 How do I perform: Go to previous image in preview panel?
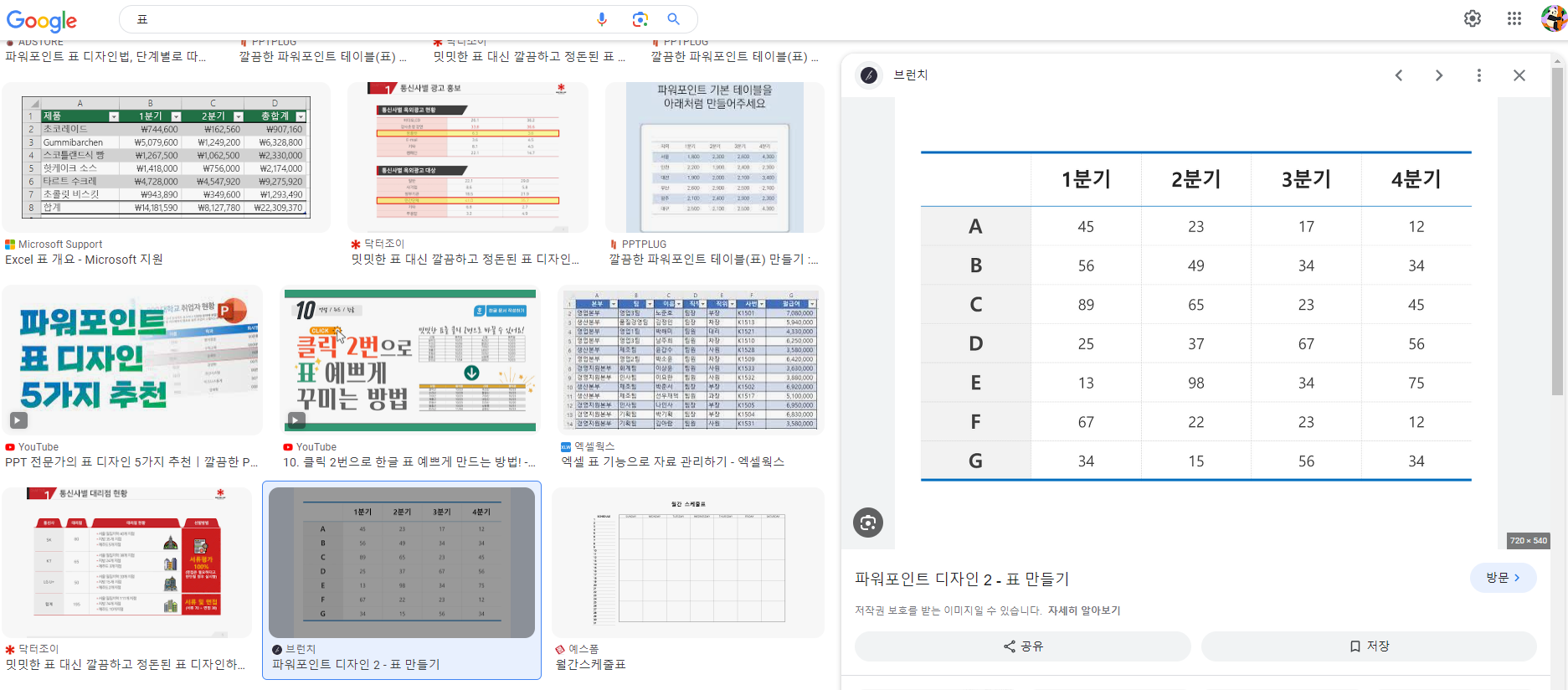click(1399, 75)
